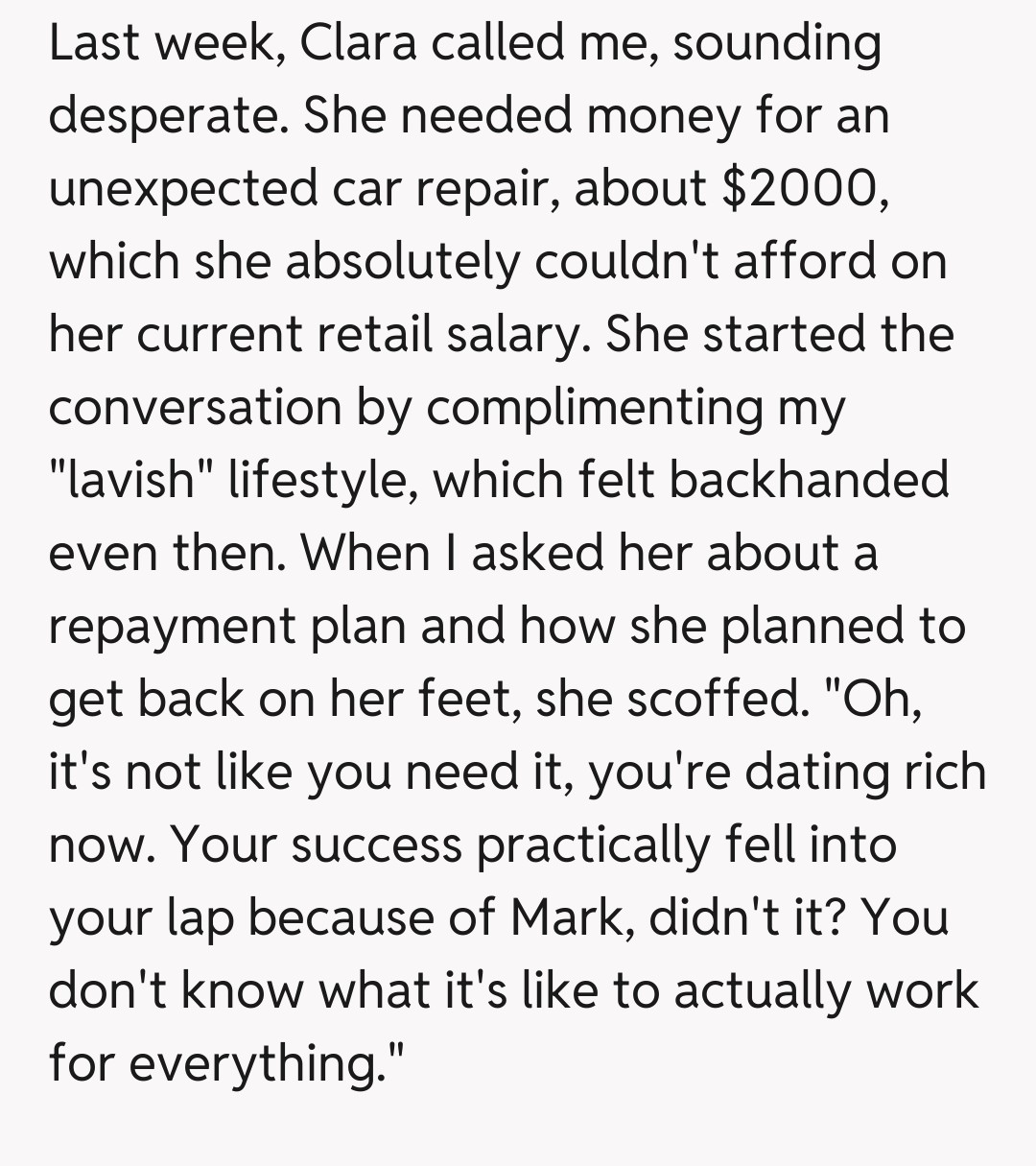Click the word "conversation"
Viewport: 1036px width, 1166px height.
pyautogui.click(x=195, y=407)
